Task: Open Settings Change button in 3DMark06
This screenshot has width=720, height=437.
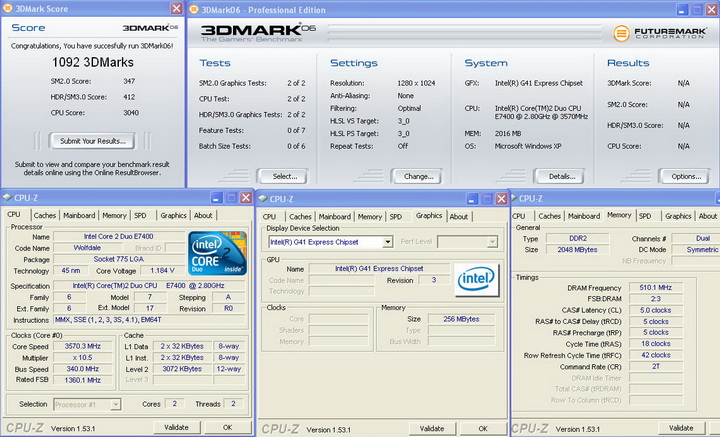Action: pos(418,176)
